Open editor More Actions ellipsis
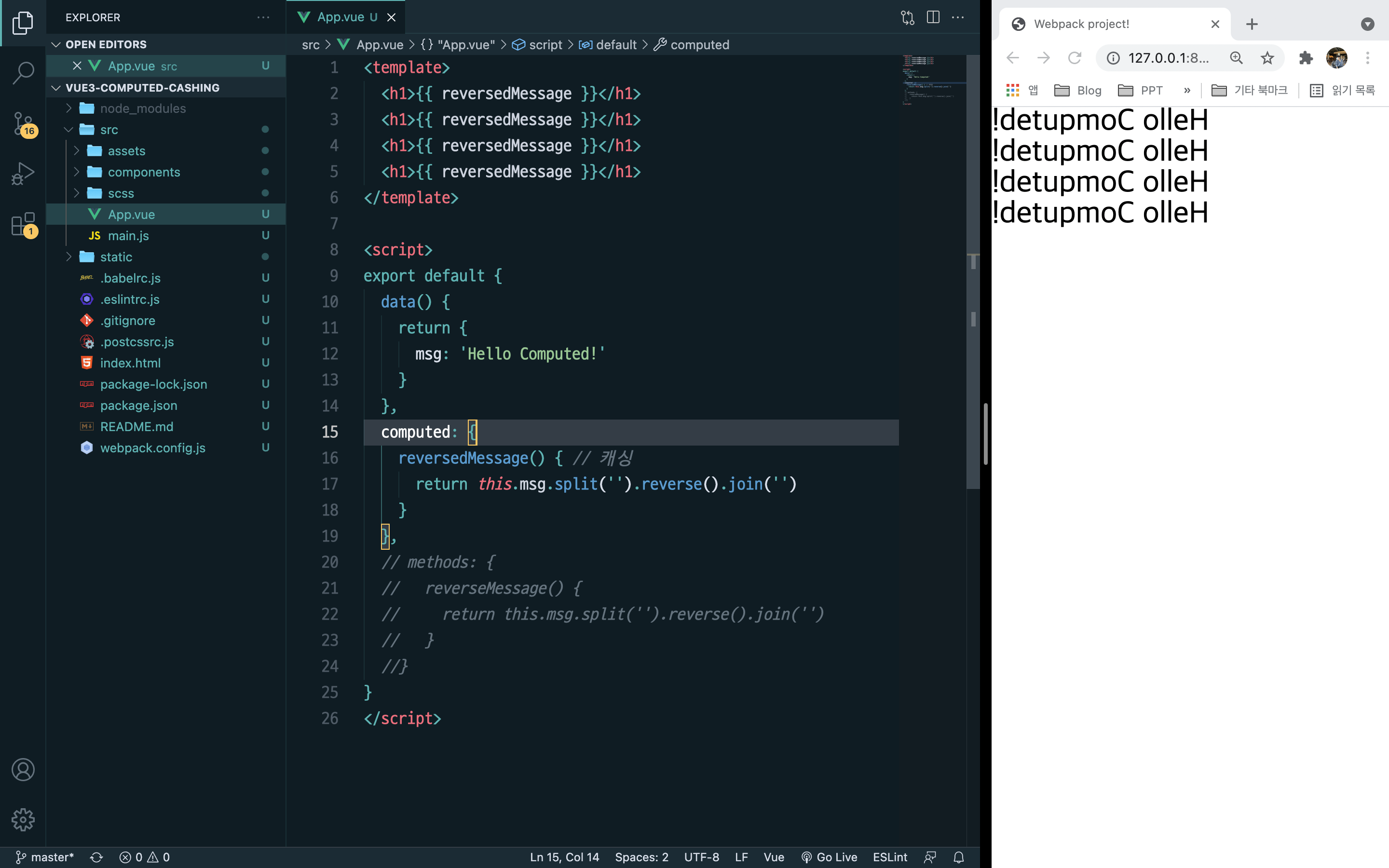The height and width of the screenshot is (868, 1389). tap(958, 17)
